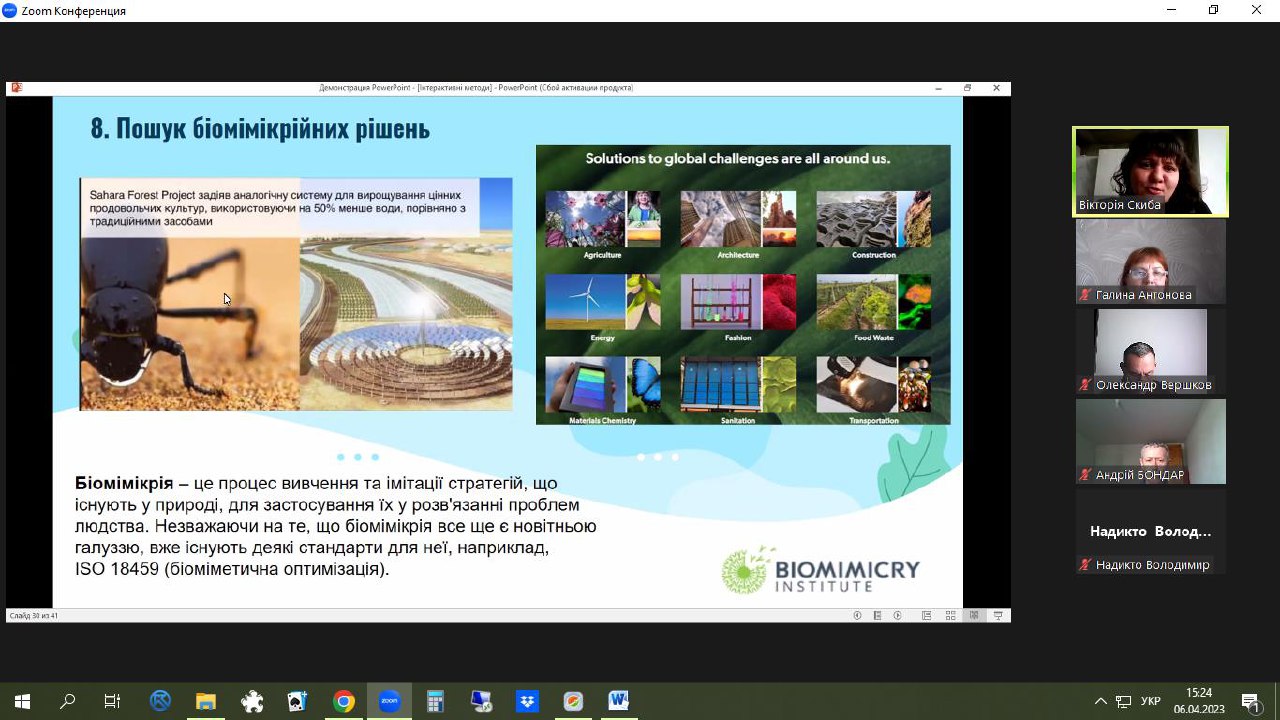Open the remote desktop monitor taskbar icon

point(481,701)
